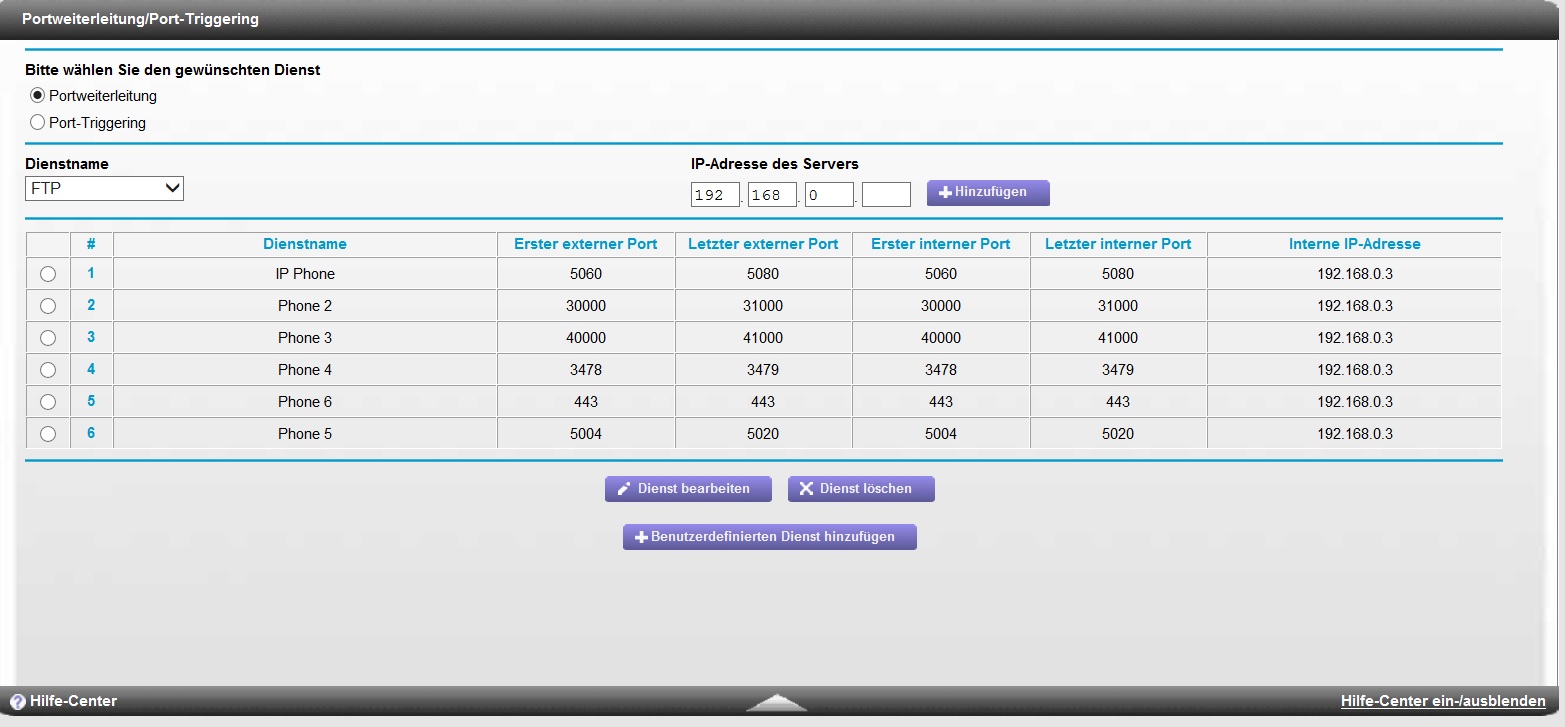Click row number 4 in the table
This screenshot has width=1565, height=727.
[91, 369]
